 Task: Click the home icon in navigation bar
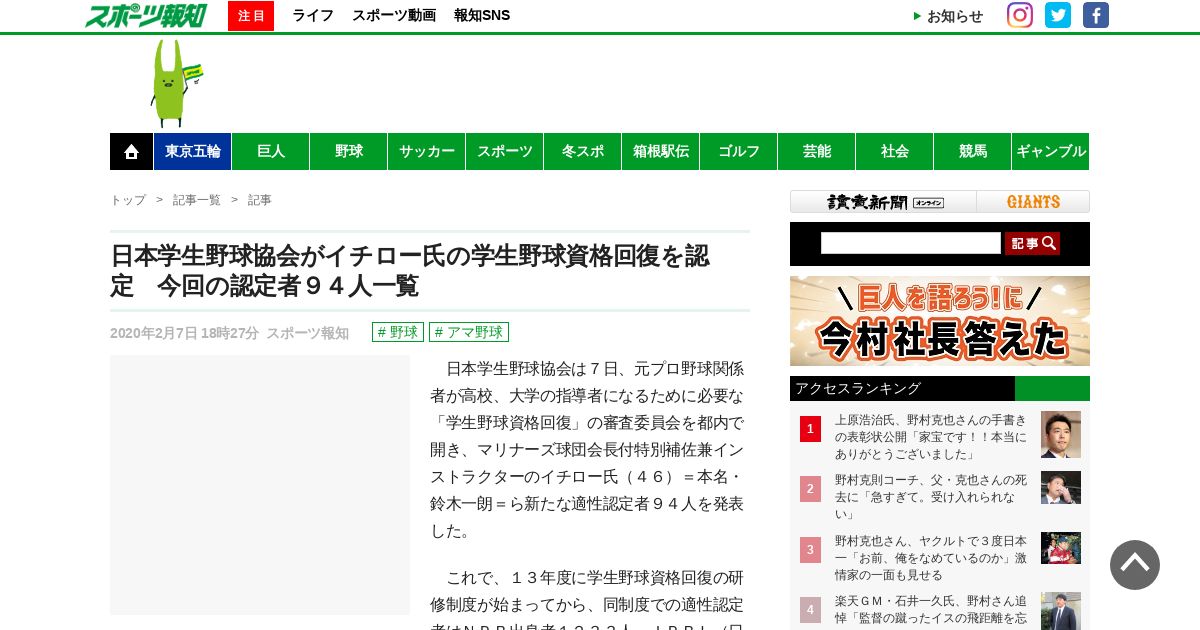(131, 152)
